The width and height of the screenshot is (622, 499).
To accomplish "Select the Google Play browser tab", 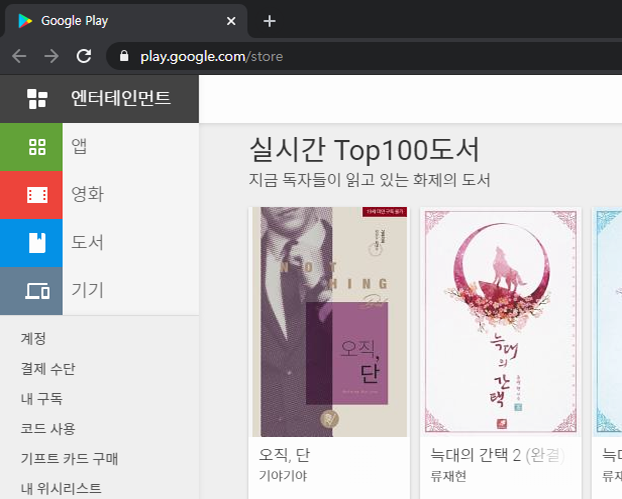I will point(124,21).
